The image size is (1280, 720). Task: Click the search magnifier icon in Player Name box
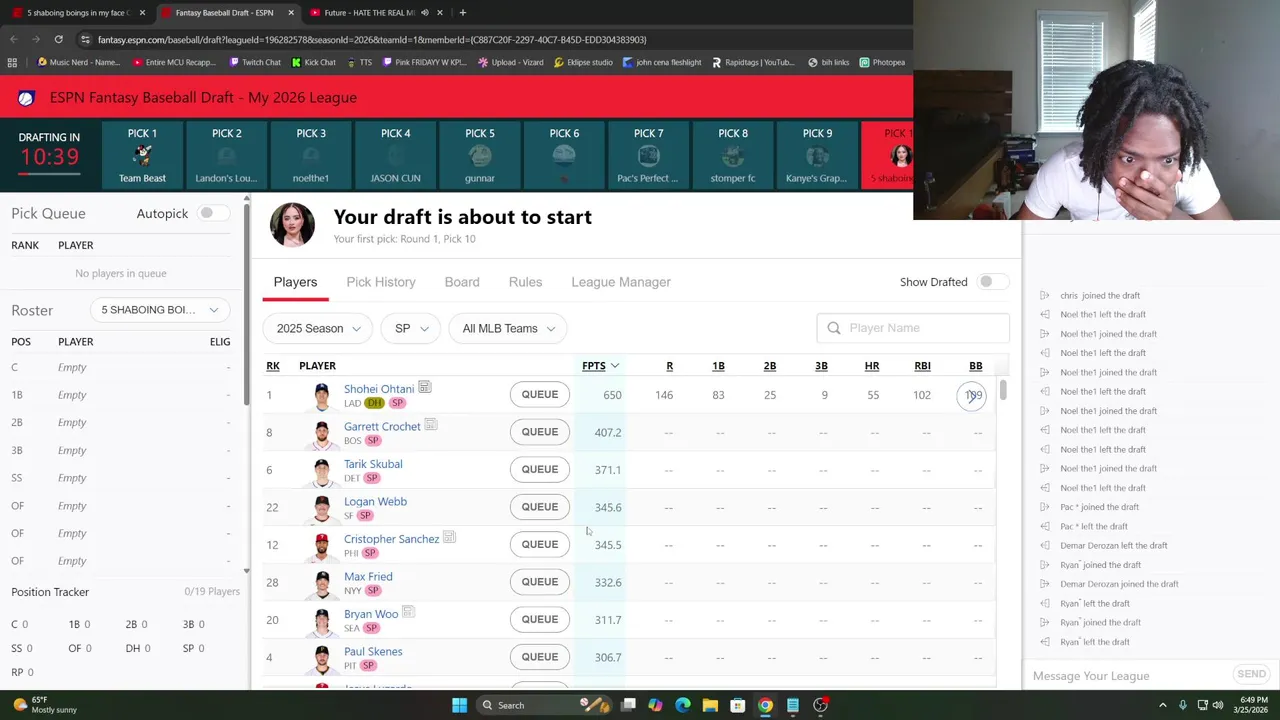(834, 328)
